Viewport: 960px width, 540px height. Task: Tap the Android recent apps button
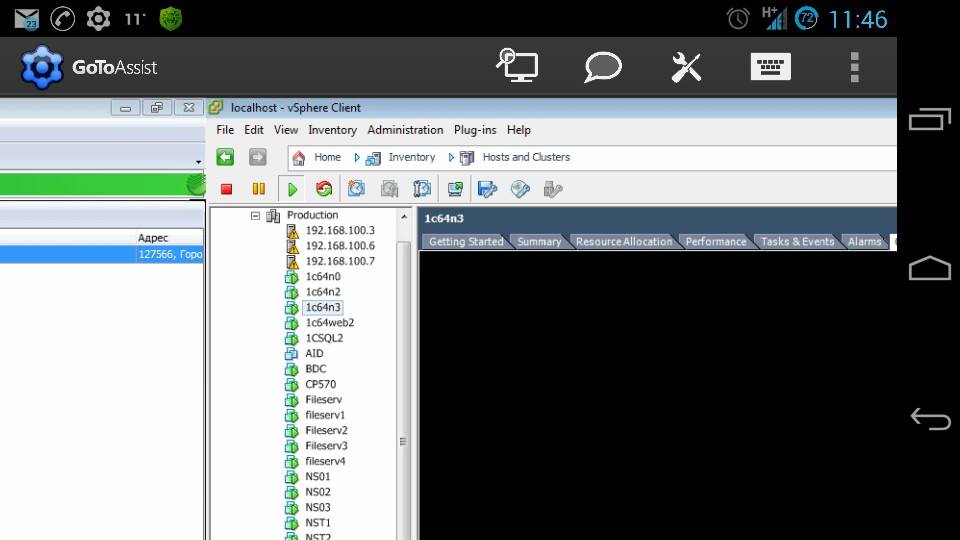pos(929,119)
